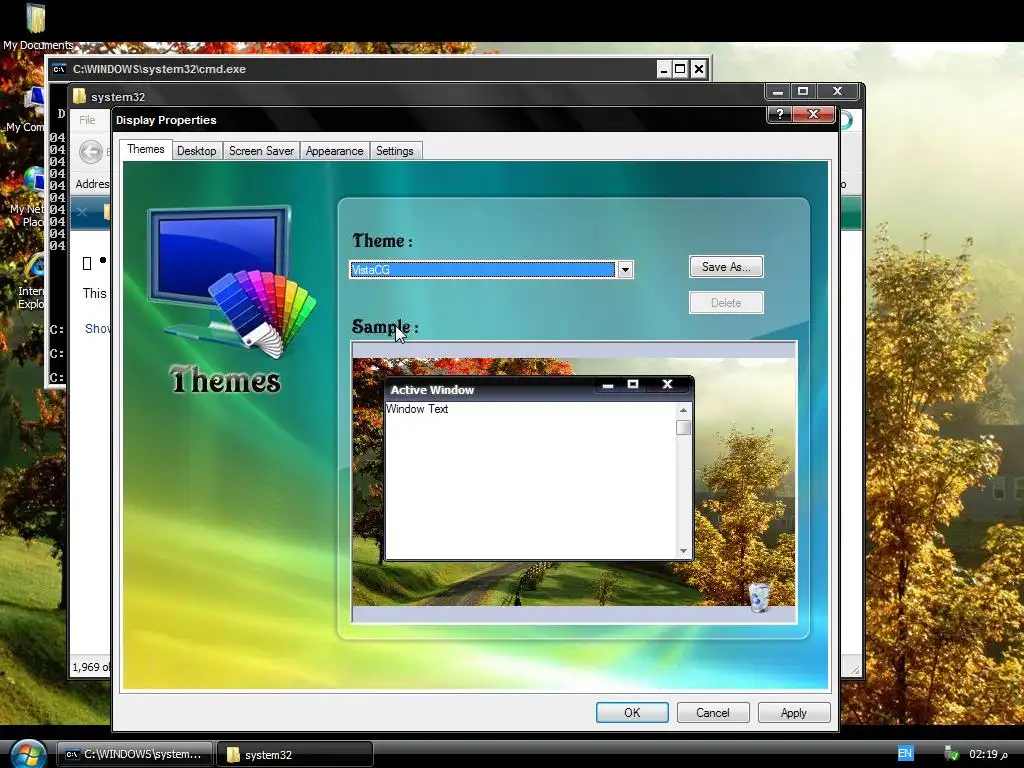Switch to the Desktop tab
The width and height of the screenshot is (1024, 768).
click(x=196, y=151)
